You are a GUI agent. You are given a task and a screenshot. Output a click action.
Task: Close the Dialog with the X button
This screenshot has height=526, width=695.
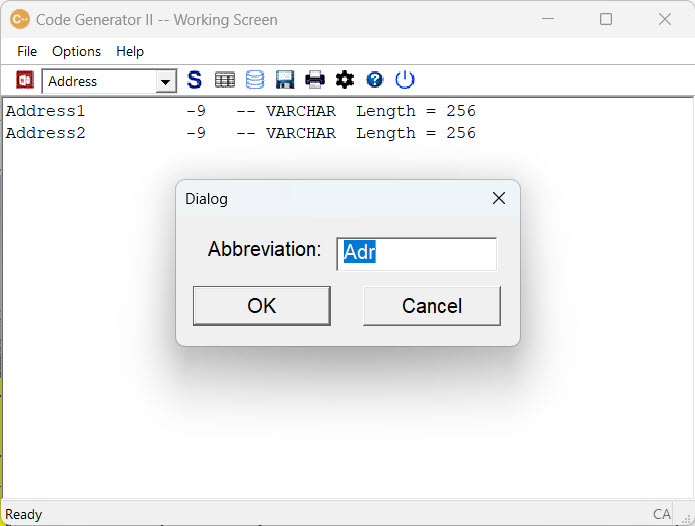pyautogui.click(x=499, y=198)
